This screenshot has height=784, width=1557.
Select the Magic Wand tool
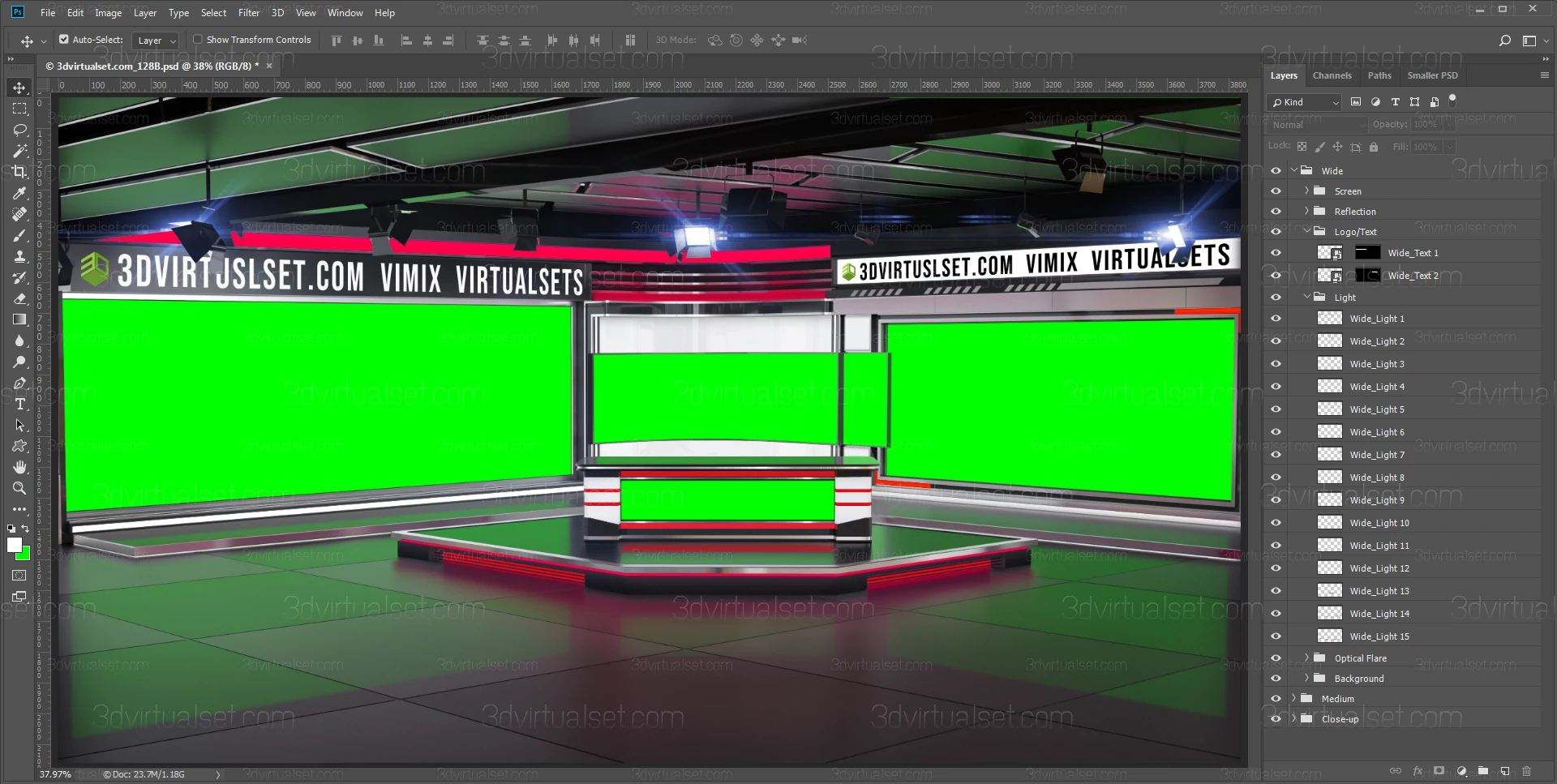coord(19,151)
